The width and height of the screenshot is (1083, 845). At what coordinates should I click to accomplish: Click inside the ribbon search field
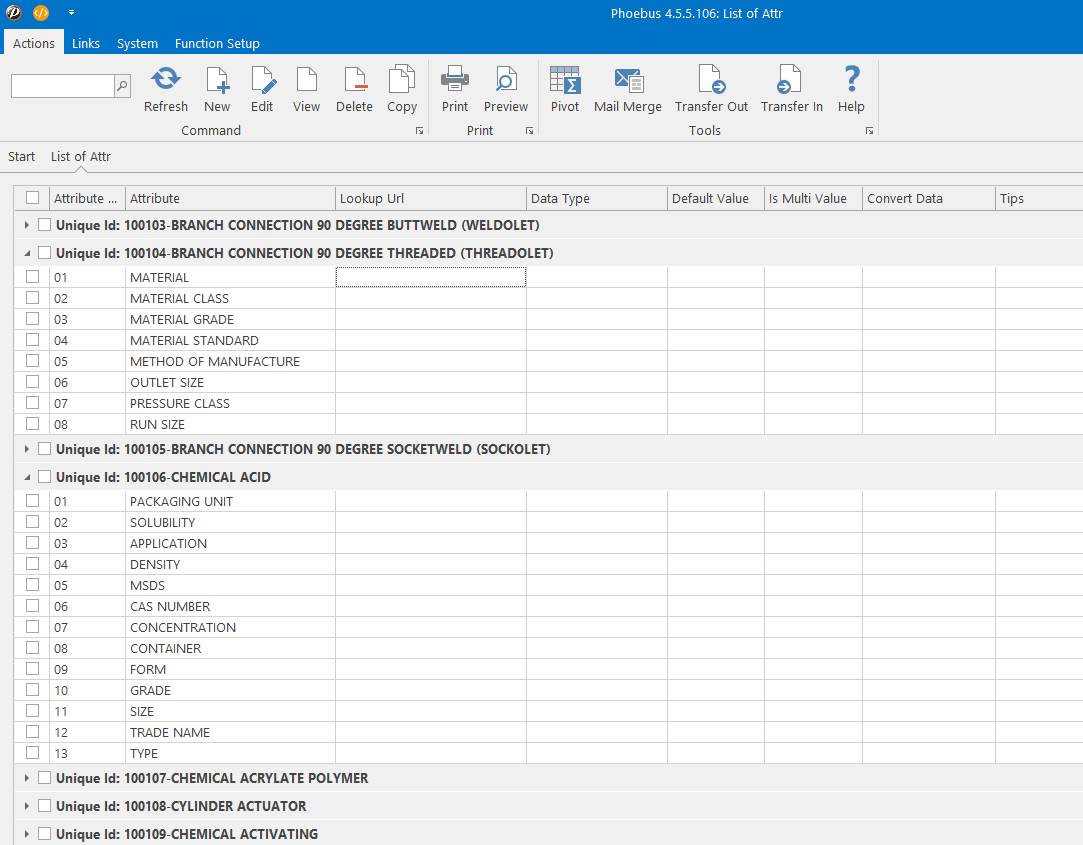point(63,86)
